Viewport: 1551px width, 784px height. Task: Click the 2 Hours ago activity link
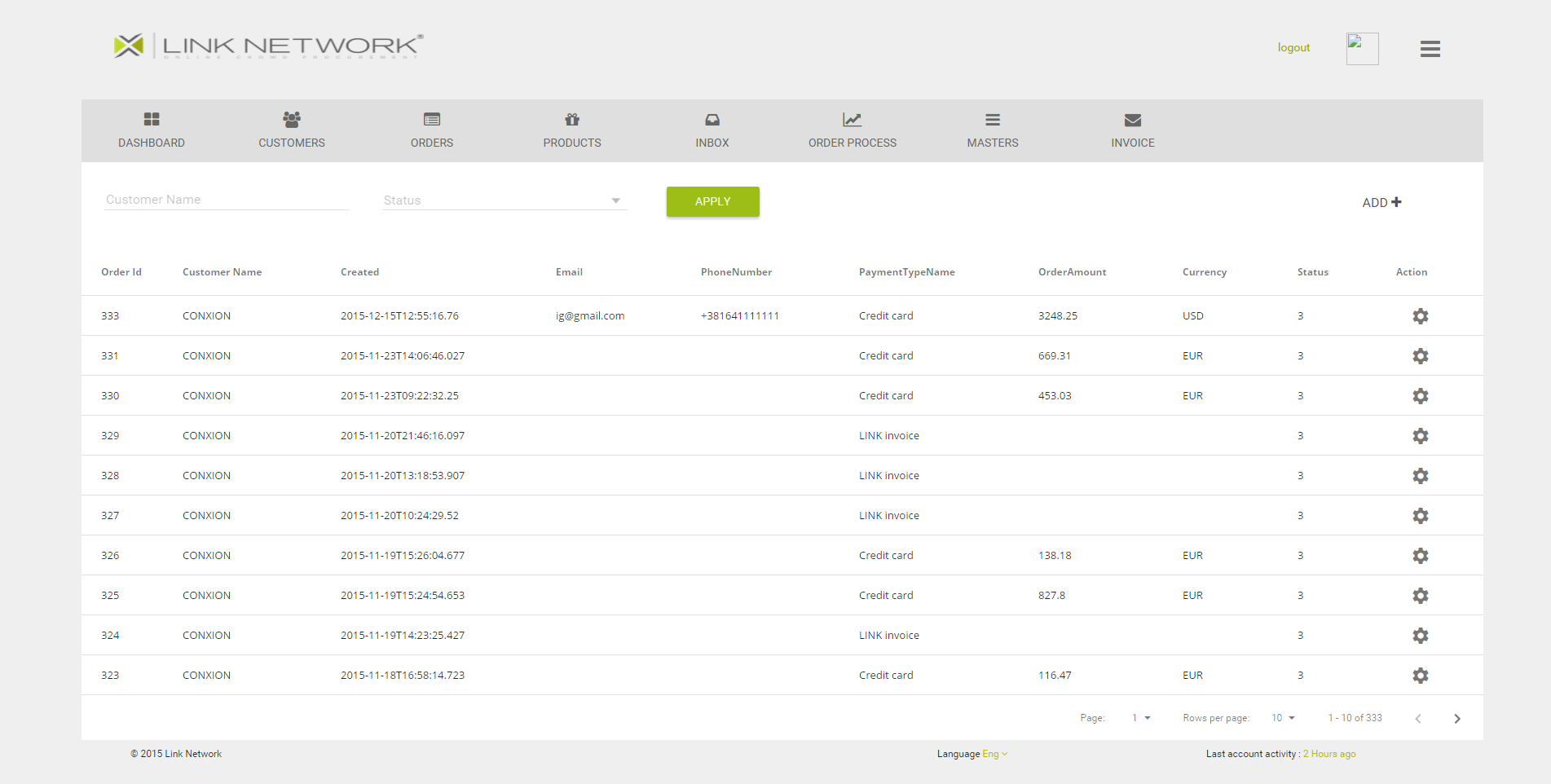1329,754
